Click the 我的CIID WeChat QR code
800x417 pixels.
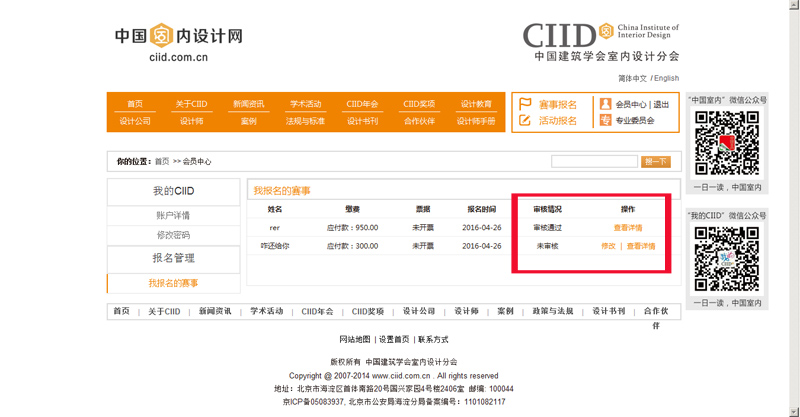tap(727, 259)
